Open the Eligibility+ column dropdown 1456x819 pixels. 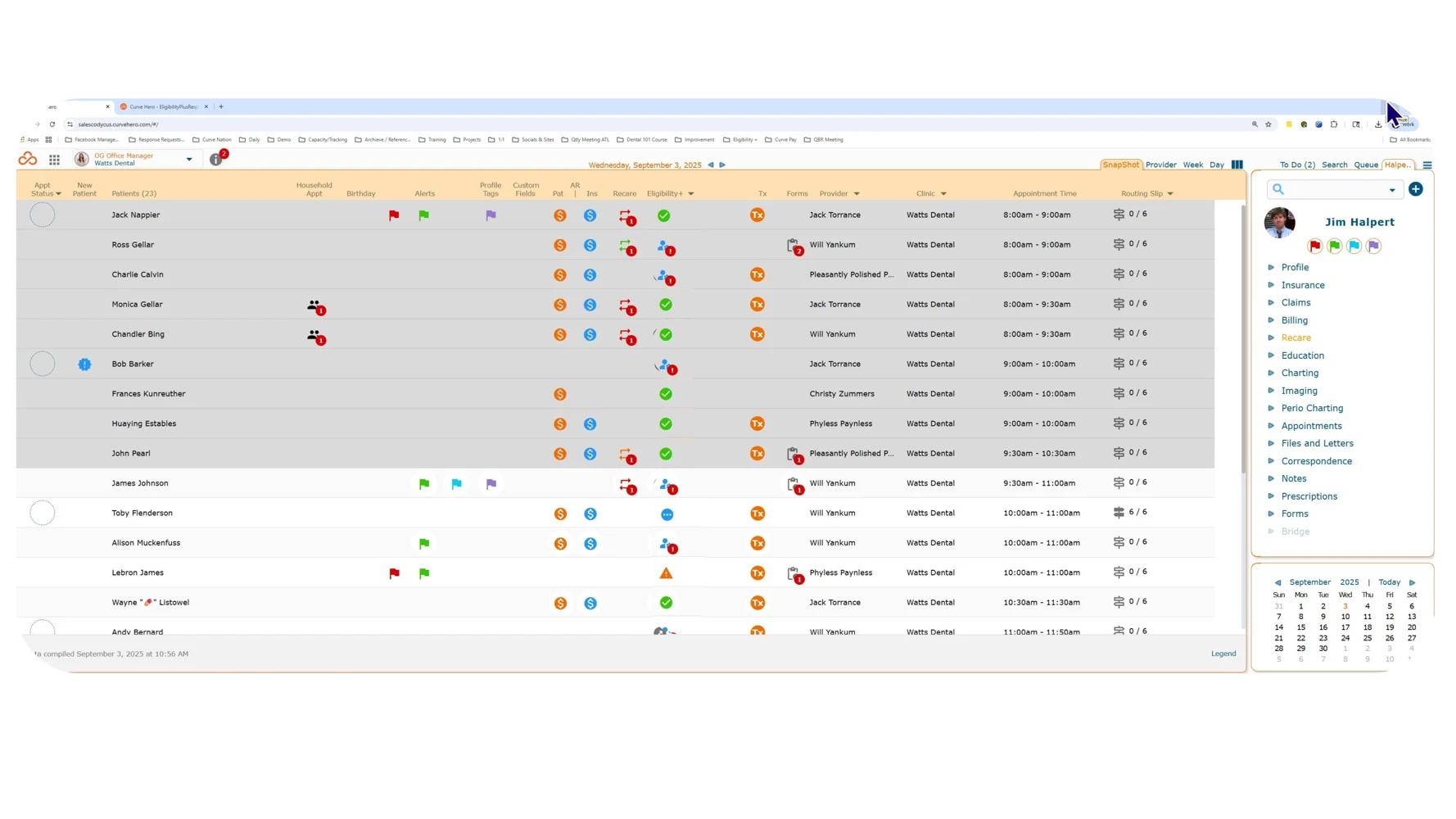(x=691, y=194)
